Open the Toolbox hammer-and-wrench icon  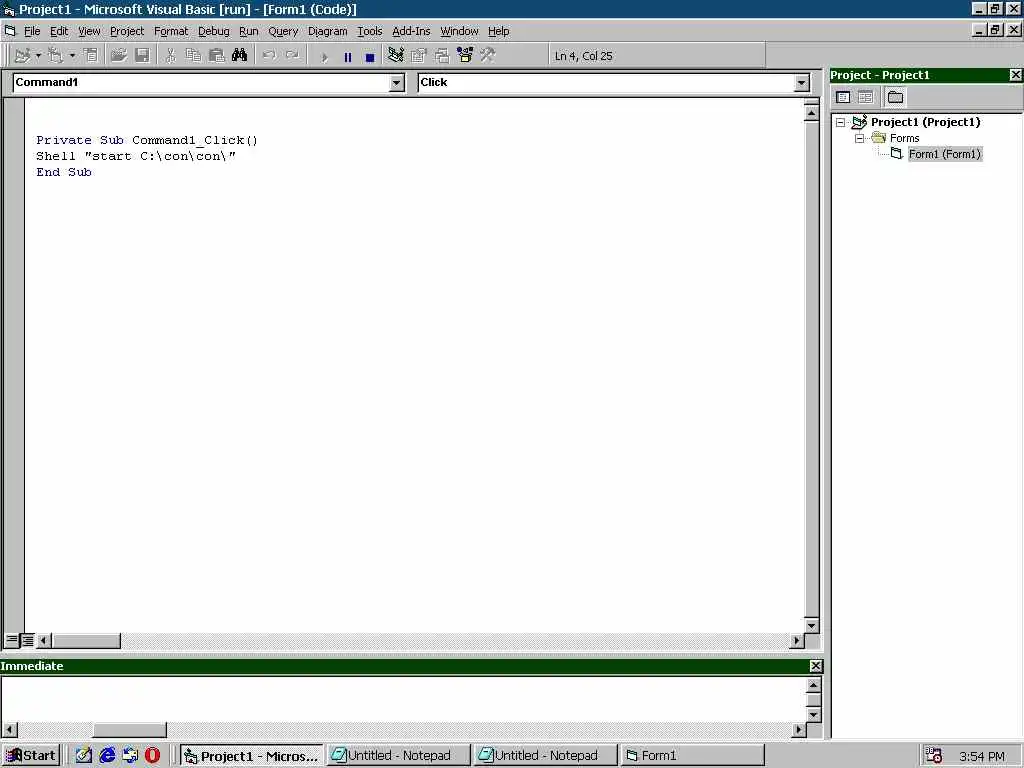tap(488, 56)
